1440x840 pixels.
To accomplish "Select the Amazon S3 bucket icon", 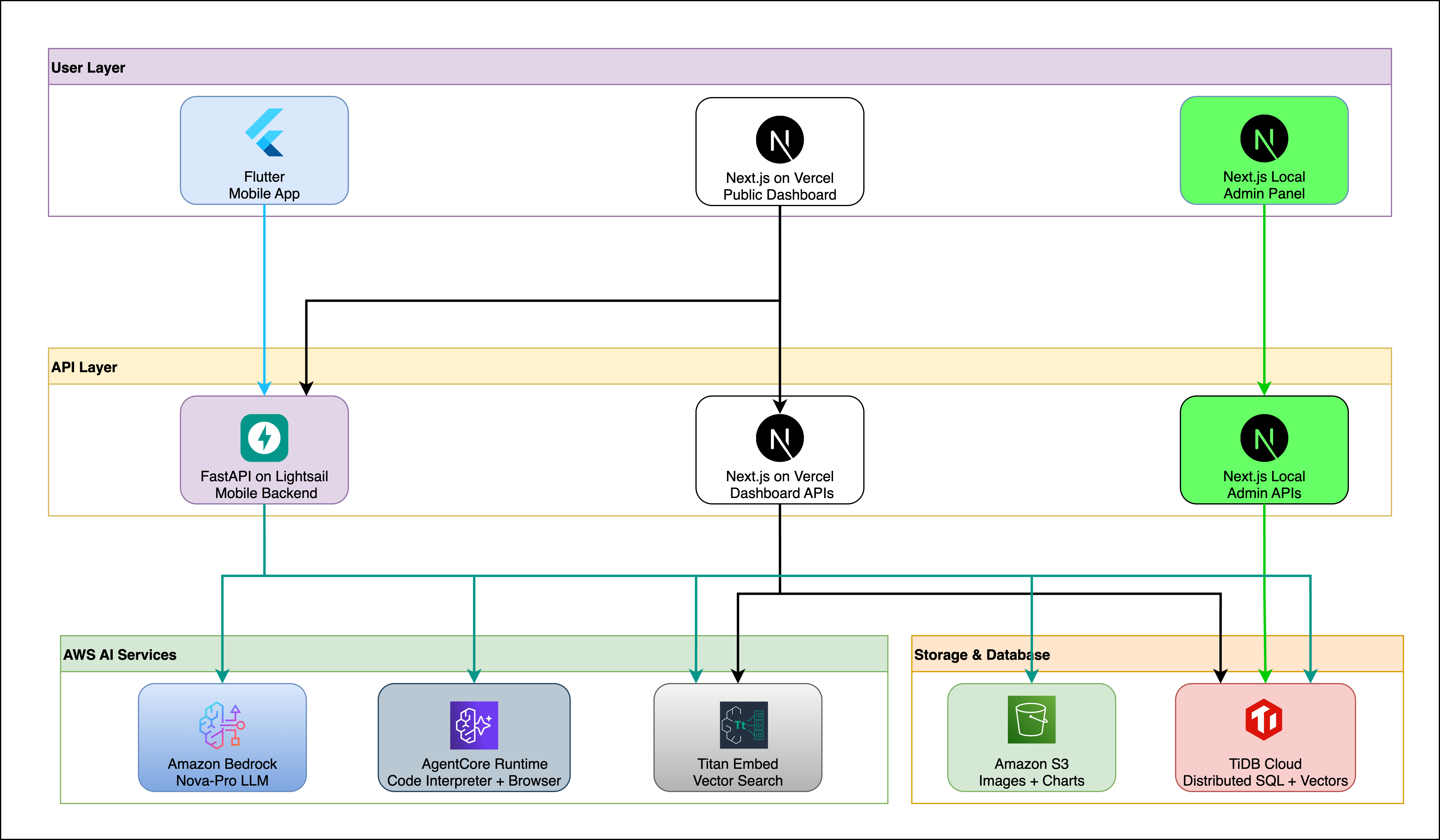I will point(1031,719).
